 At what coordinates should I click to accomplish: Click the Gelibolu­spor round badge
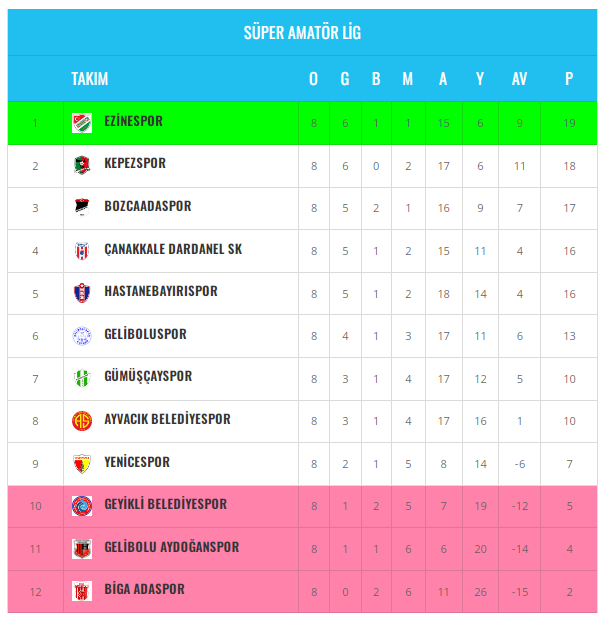[81, 336]
